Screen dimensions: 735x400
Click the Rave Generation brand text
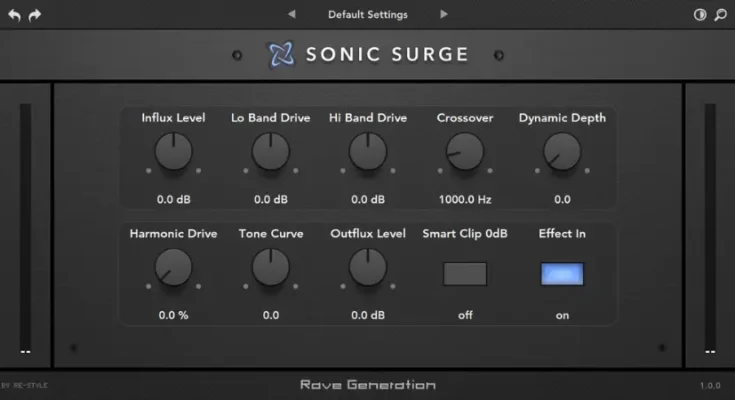pyautogui.click(x=367, y=385)
